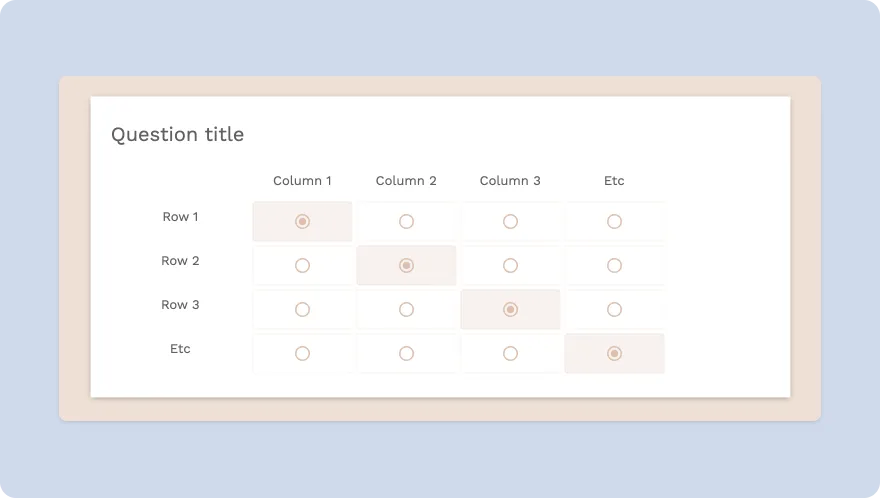Pick the Etc column option in Row 1
Image resolution: width=880 pixels, height=498 pixels.
tap(614, 221)
